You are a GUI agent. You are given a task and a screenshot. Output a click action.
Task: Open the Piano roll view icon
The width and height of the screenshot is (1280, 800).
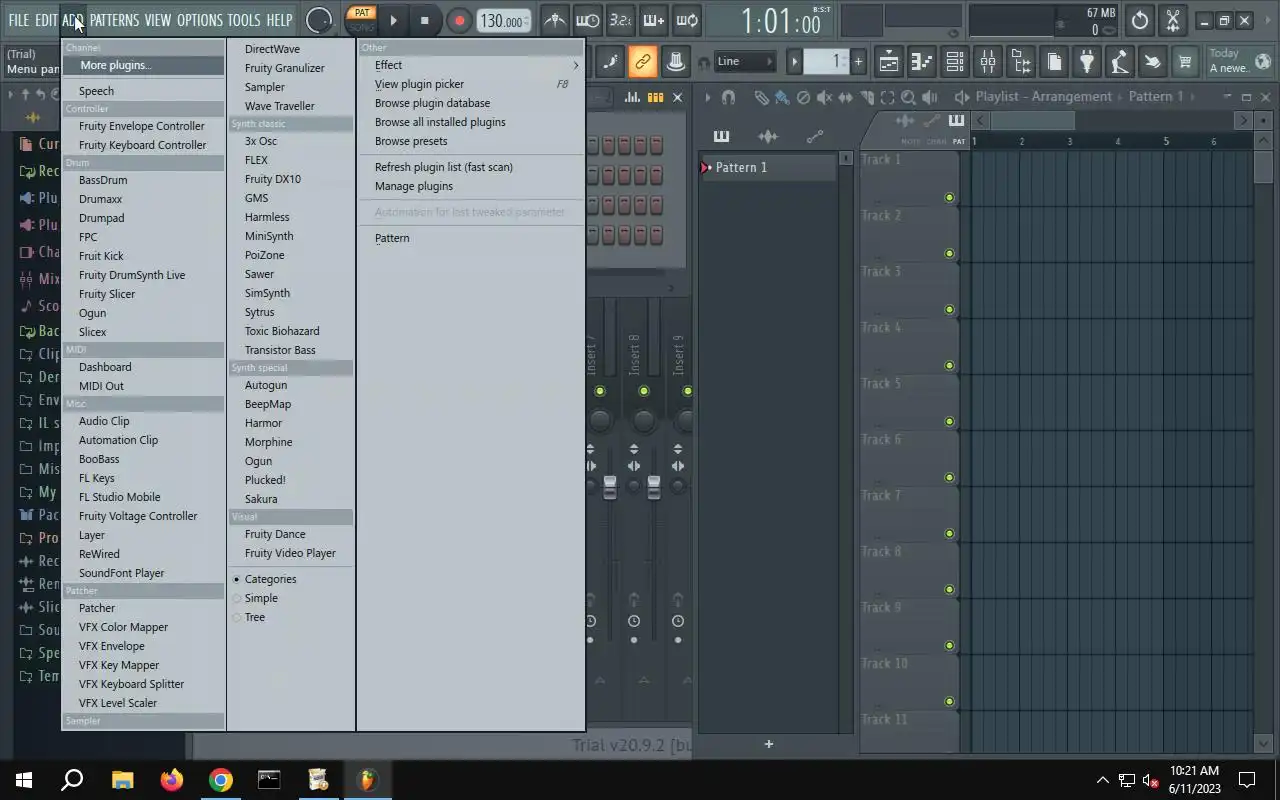pos(922,62)
